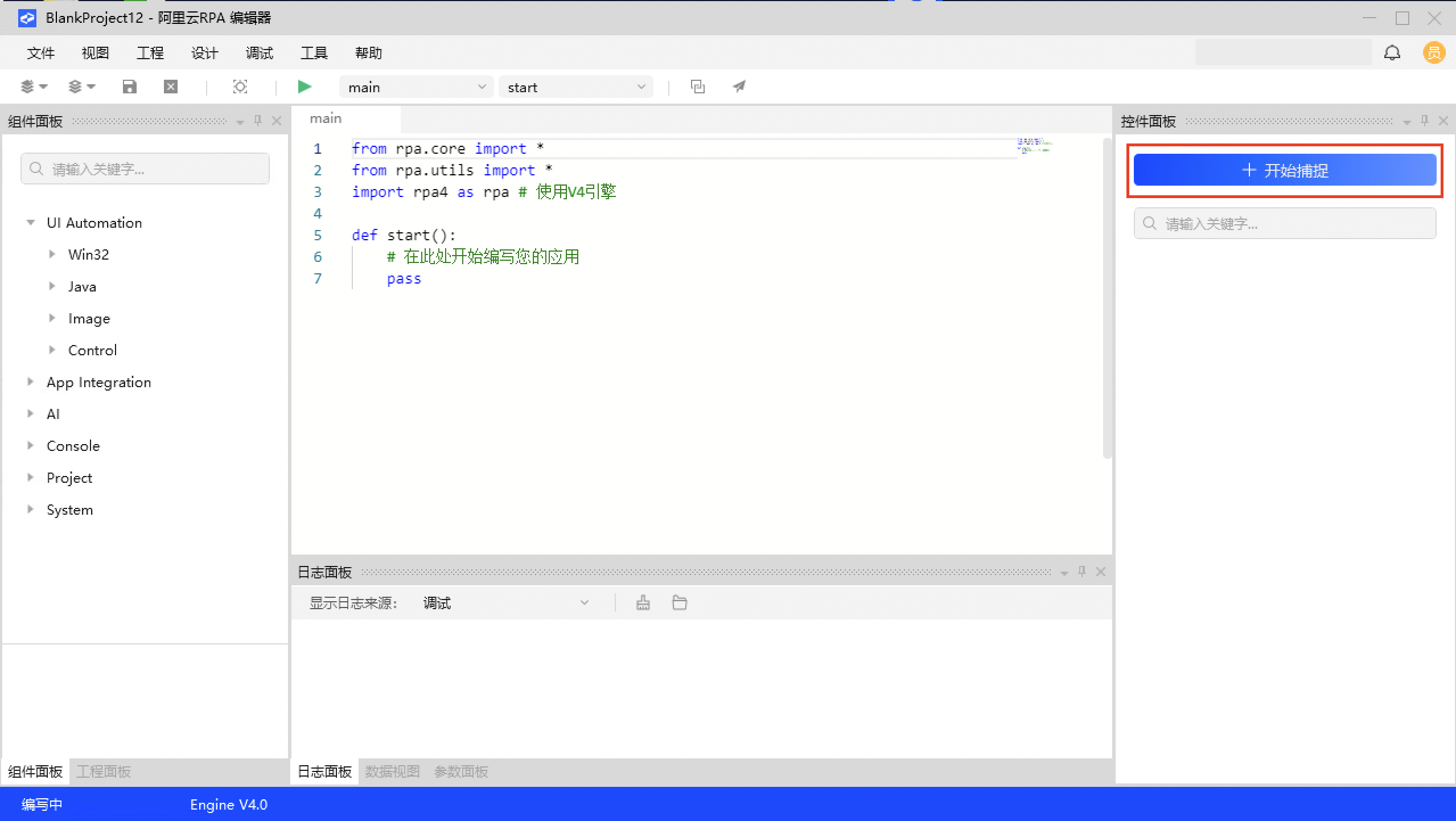Click the capture target icon in toolbar
This screenshot has width=1456, height=821.
[240, 87]
